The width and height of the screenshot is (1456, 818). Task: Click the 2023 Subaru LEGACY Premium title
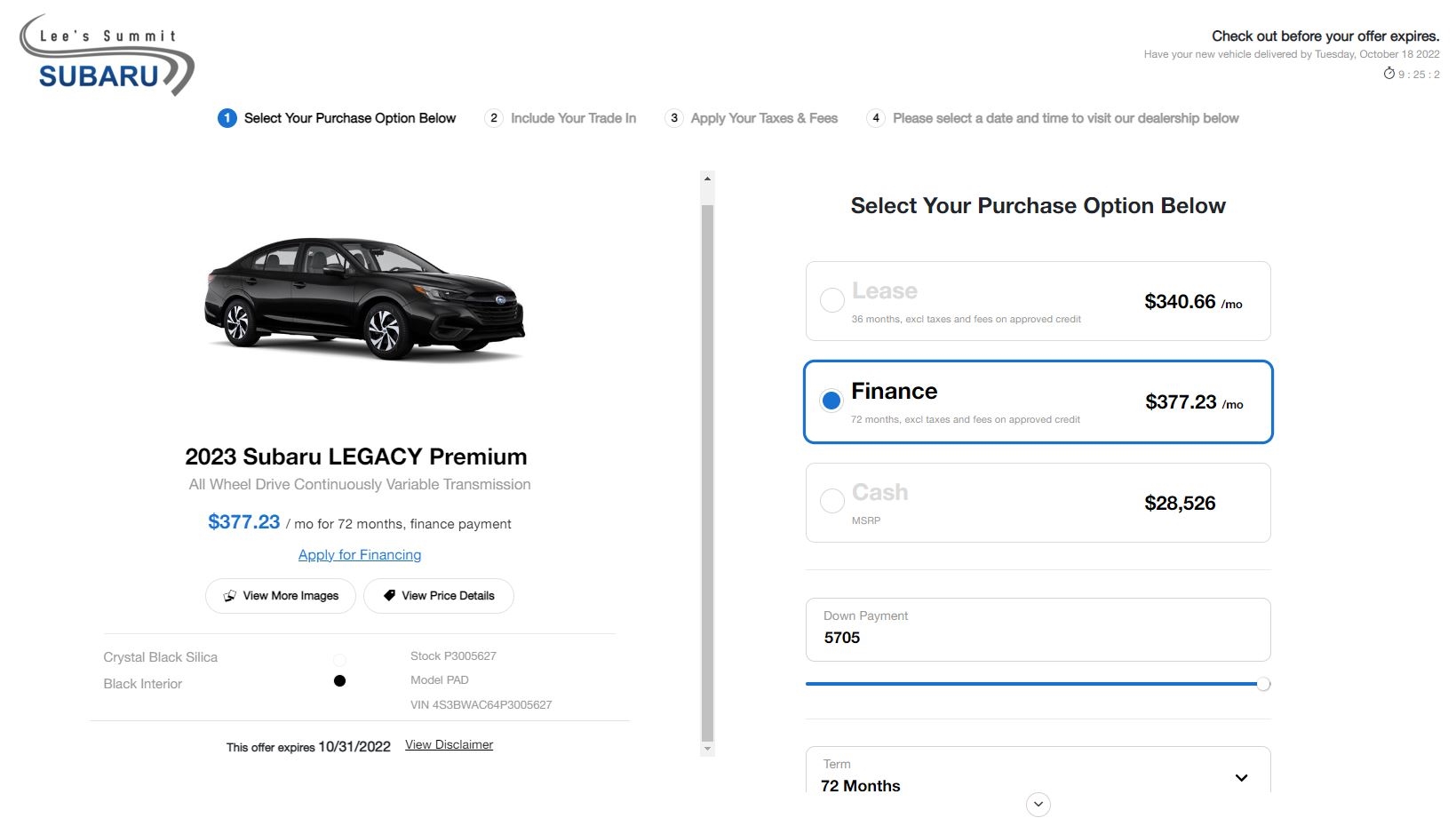click(x=356, y=457)
